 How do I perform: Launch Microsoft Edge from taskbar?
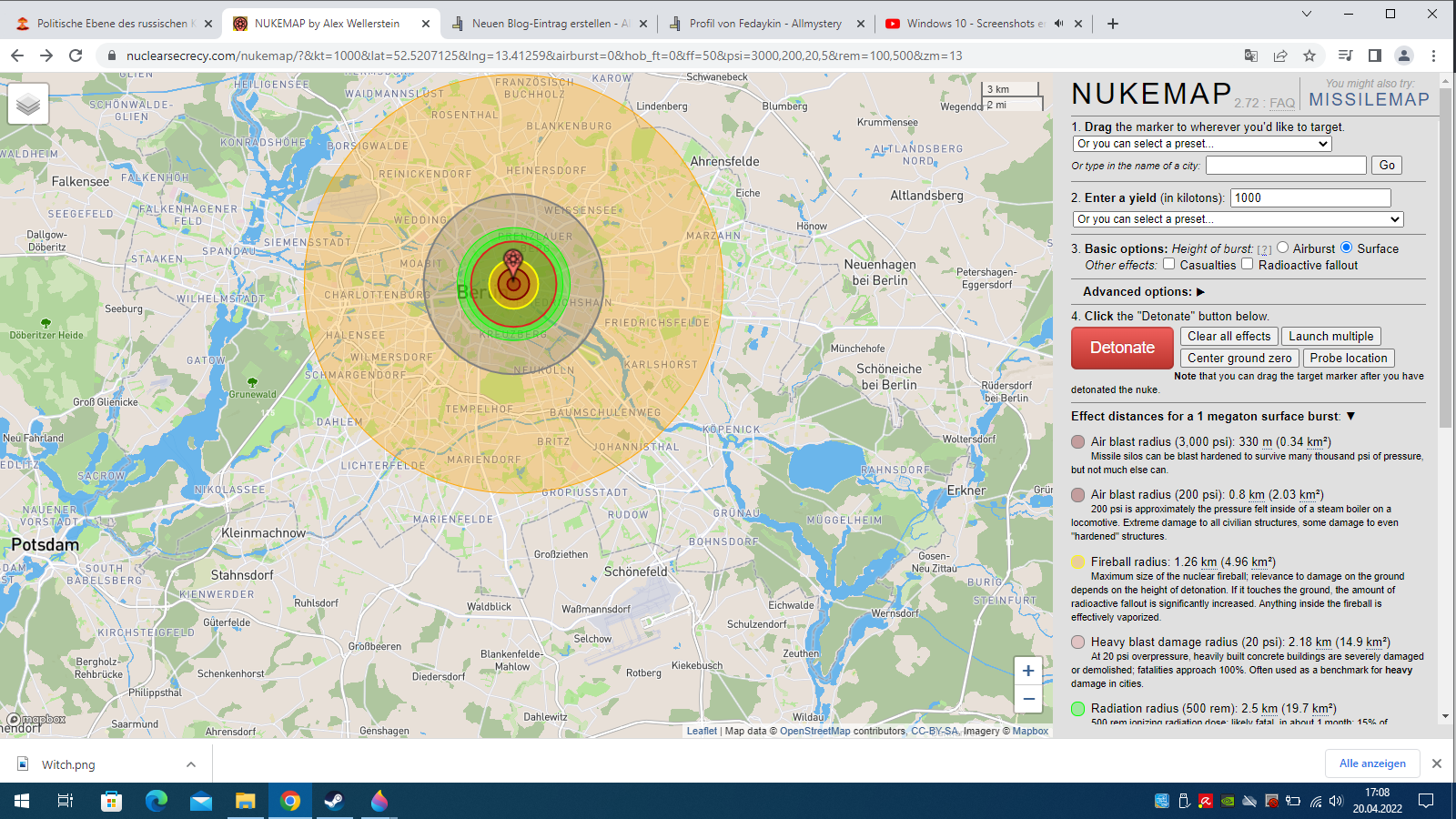(x=157, y=801)
